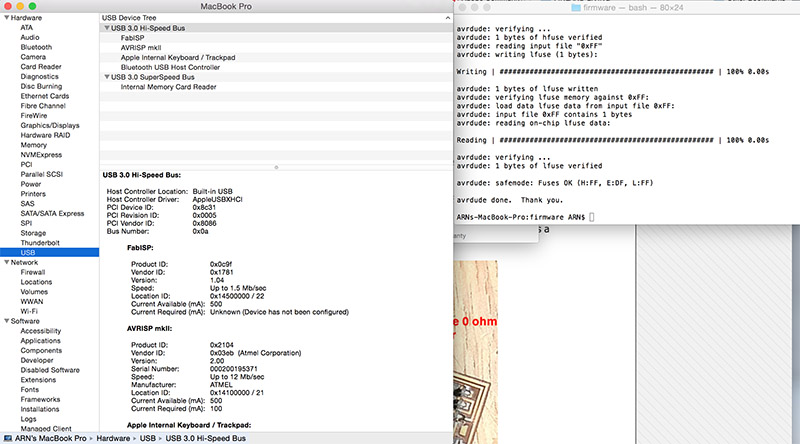
Task: Open SATA/SATA Express in sidebar
Action: click(53, 213)
